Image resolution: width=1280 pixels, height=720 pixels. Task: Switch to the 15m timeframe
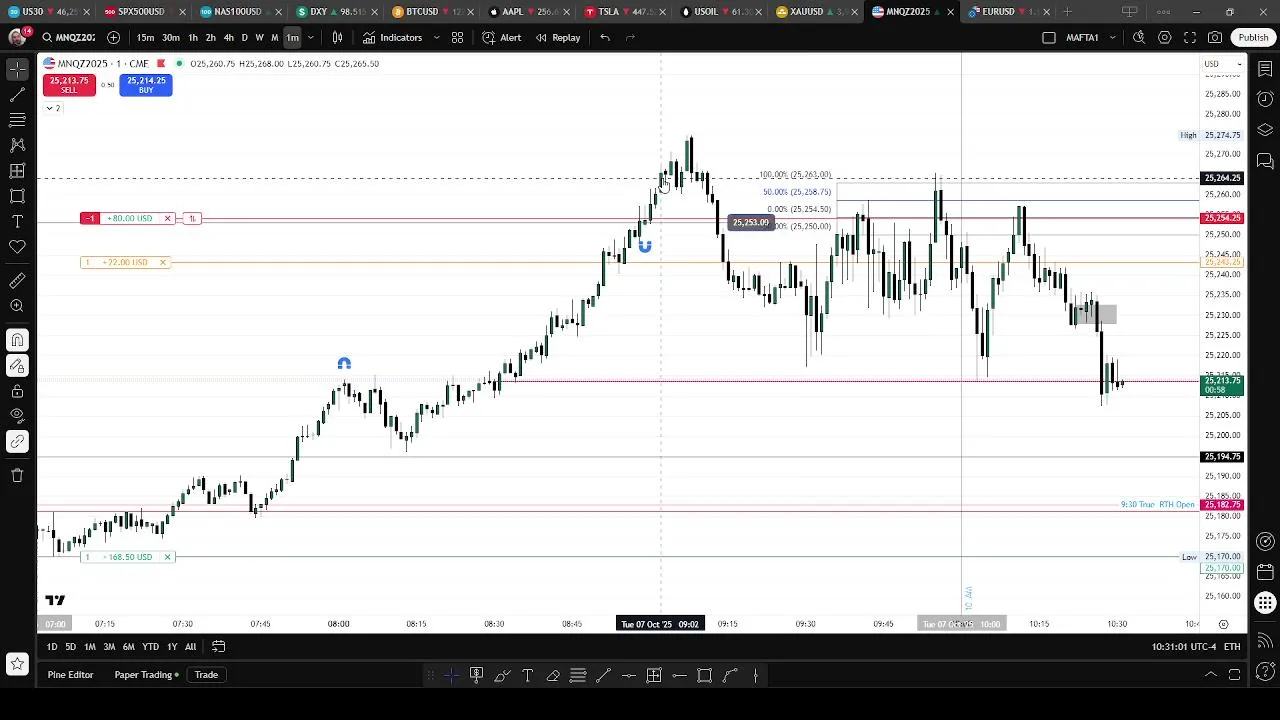(145, 37)
